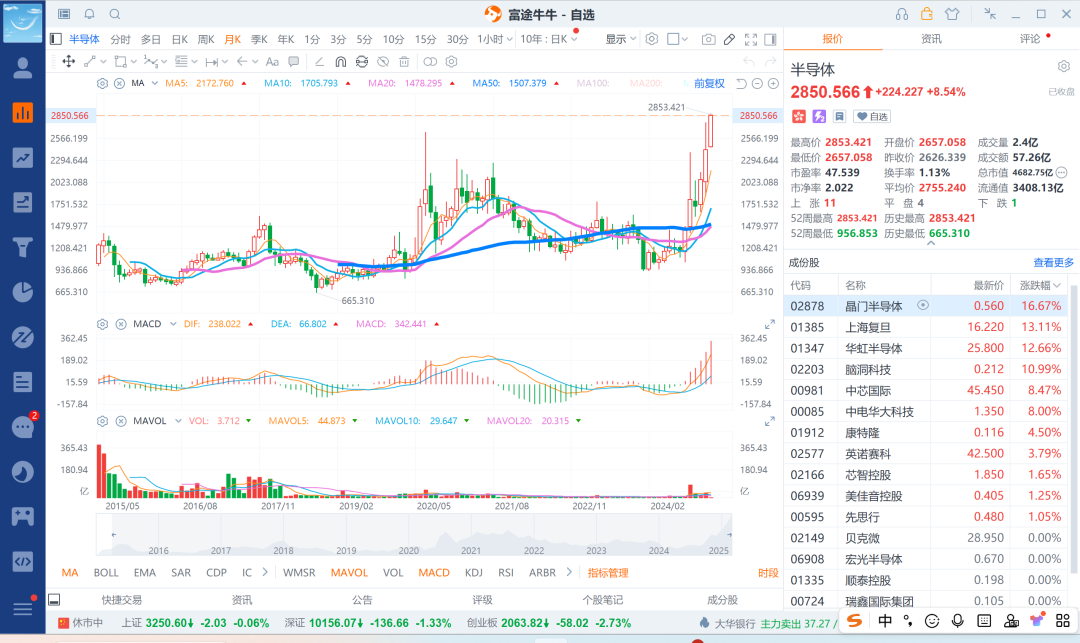
Task: Take a chart screenshot with camera icon
Action: pos(708,39)
